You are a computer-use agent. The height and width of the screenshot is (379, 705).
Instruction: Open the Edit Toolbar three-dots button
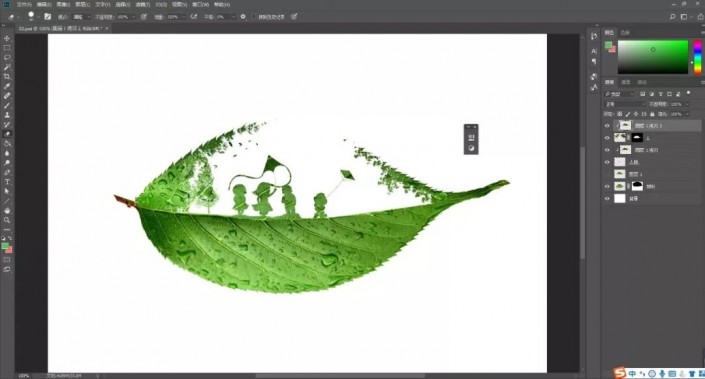(7, 230)
